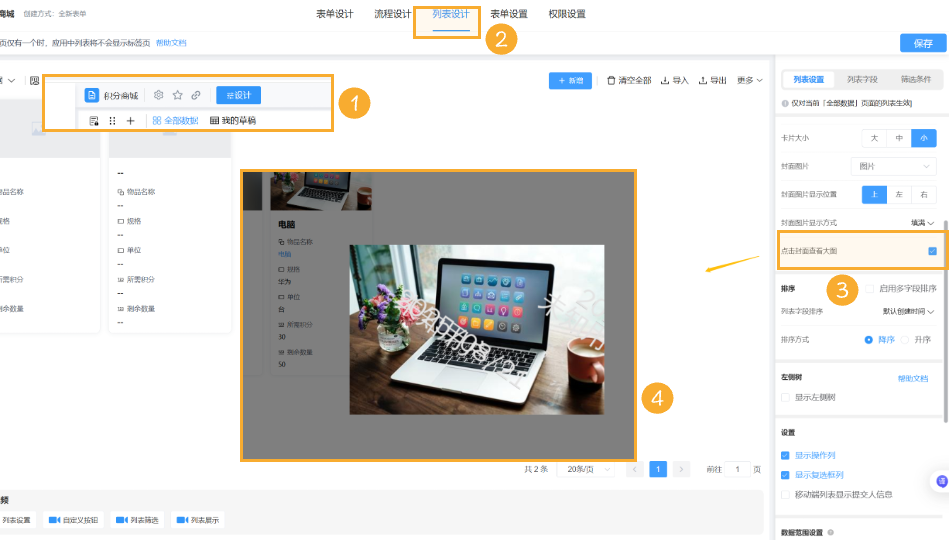The height and width of the screenshot is (540, 949).
Task: Open the gear settings icon beside 积分商城
Action: (x=159, y=95)
